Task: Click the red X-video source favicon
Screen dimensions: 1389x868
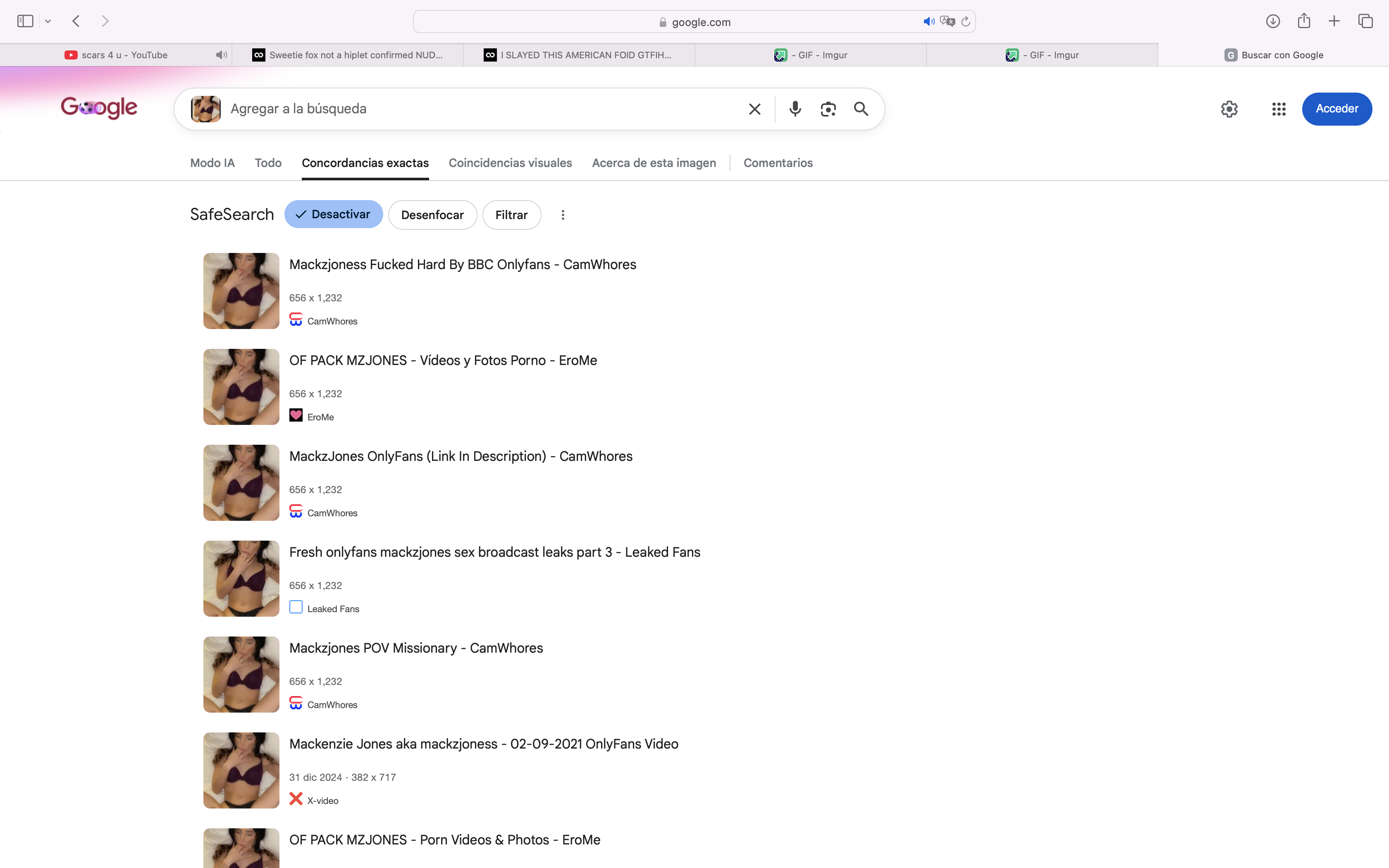Action: [296, 799]
